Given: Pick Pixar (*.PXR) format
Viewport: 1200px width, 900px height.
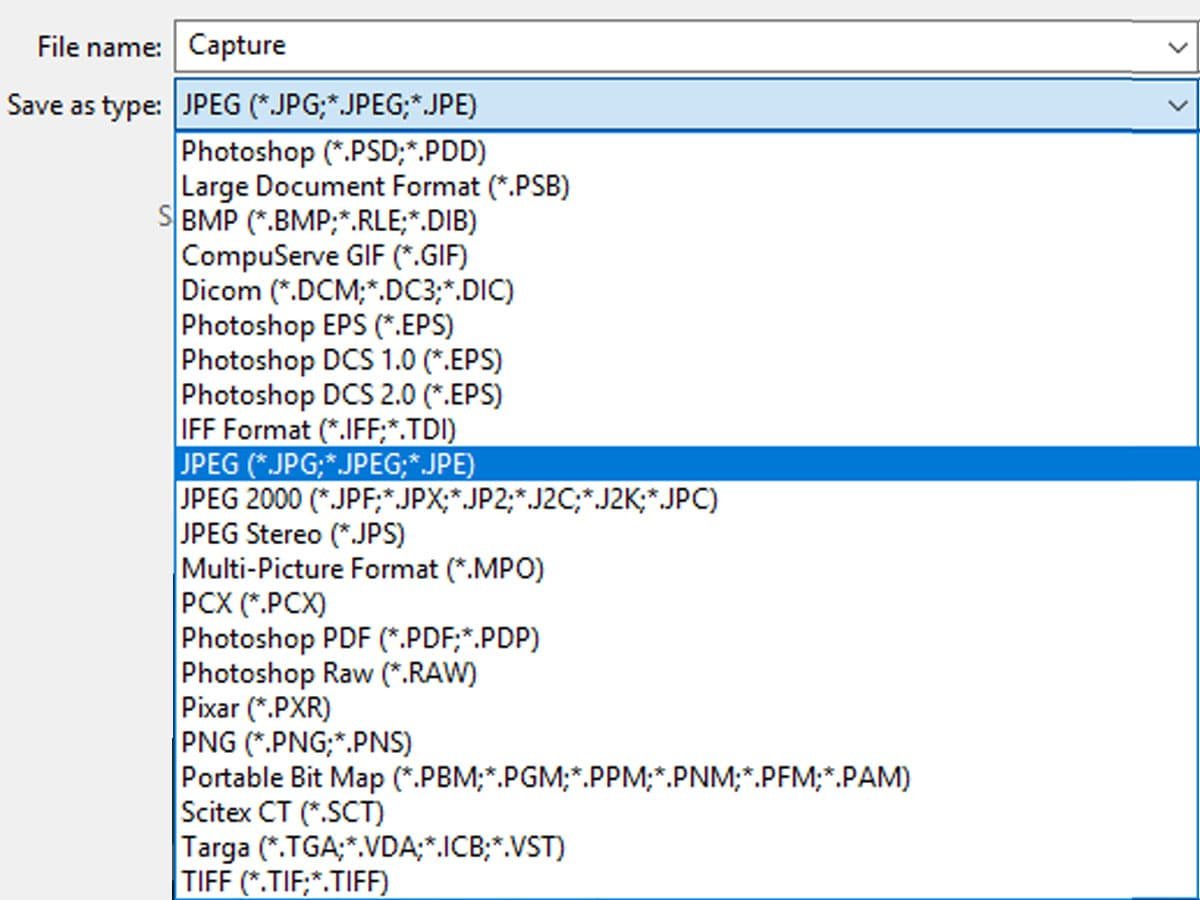Looking at the screenshot, I should pos(685,708).
